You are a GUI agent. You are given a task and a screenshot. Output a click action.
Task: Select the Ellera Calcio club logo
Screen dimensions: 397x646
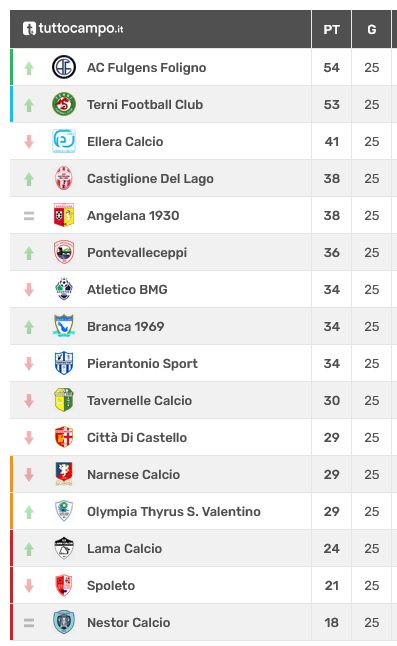64,141
